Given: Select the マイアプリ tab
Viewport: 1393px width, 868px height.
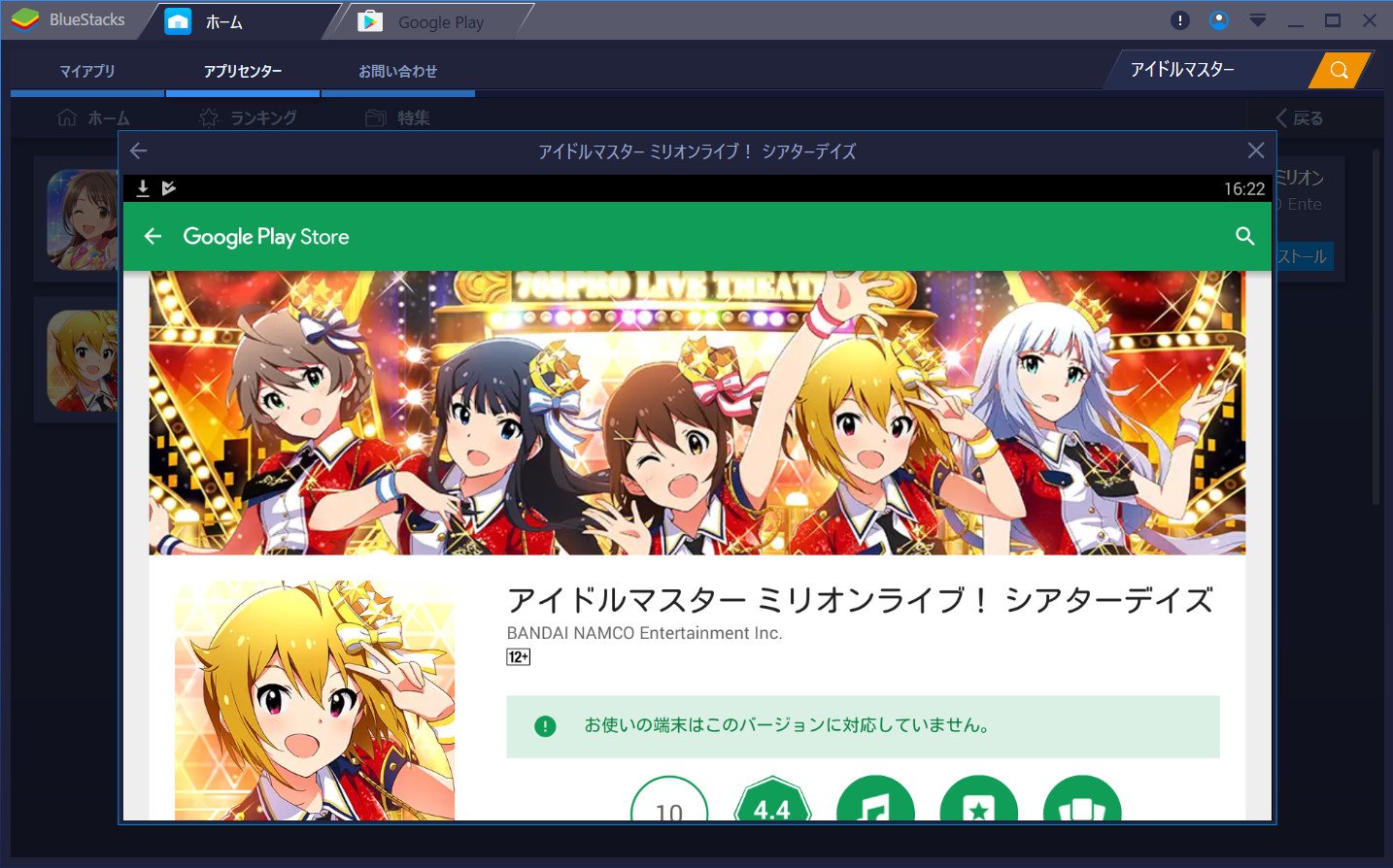Looking at the screenshot, I should [87, 71].
